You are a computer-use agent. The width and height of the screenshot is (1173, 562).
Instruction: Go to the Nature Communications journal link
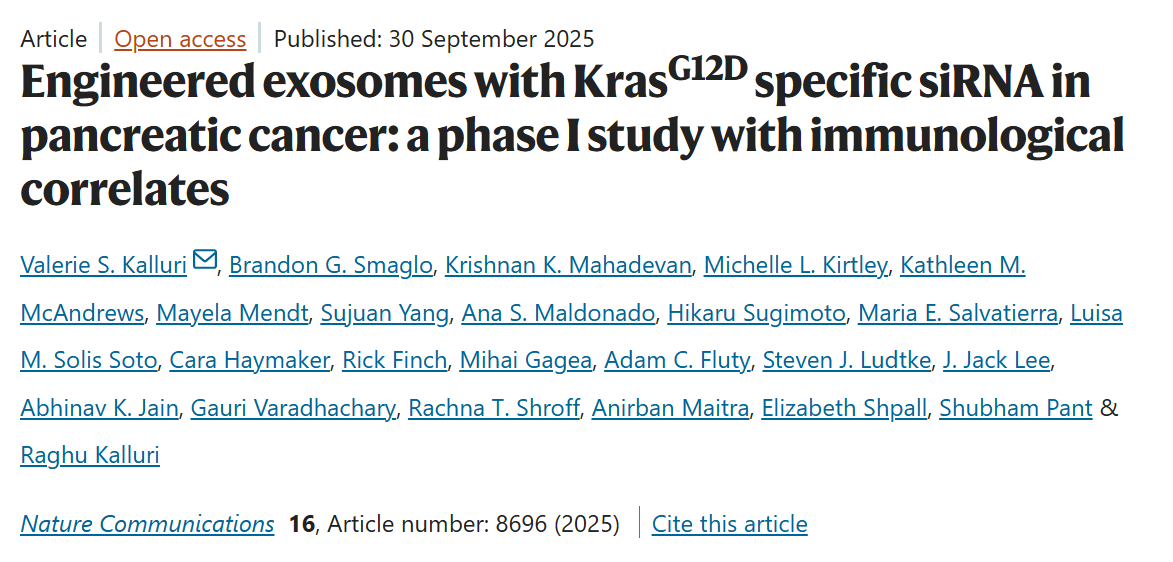click(147, 524)
